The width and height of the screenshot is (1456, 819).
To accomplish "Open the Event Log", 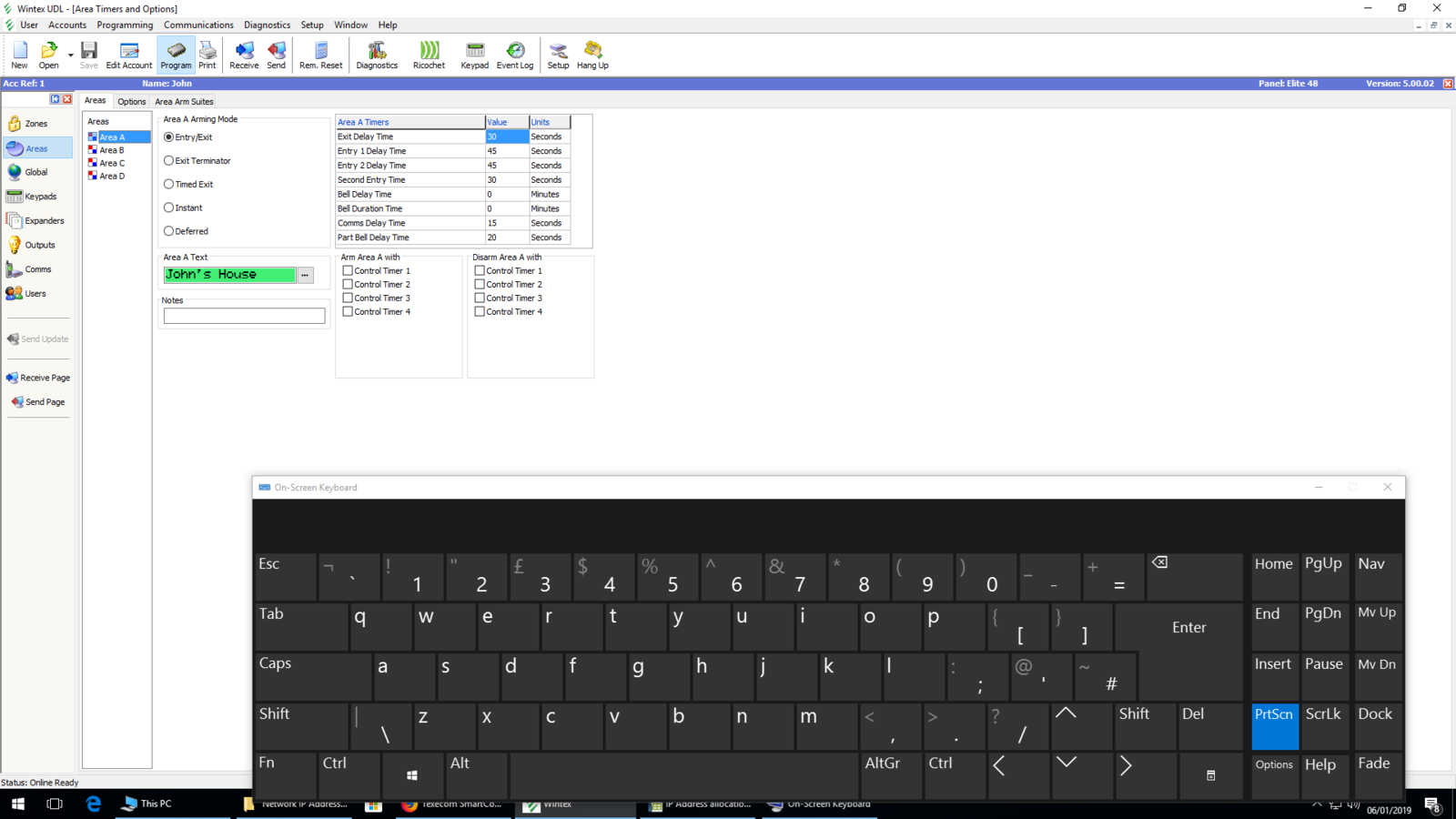I will point(514,55).
